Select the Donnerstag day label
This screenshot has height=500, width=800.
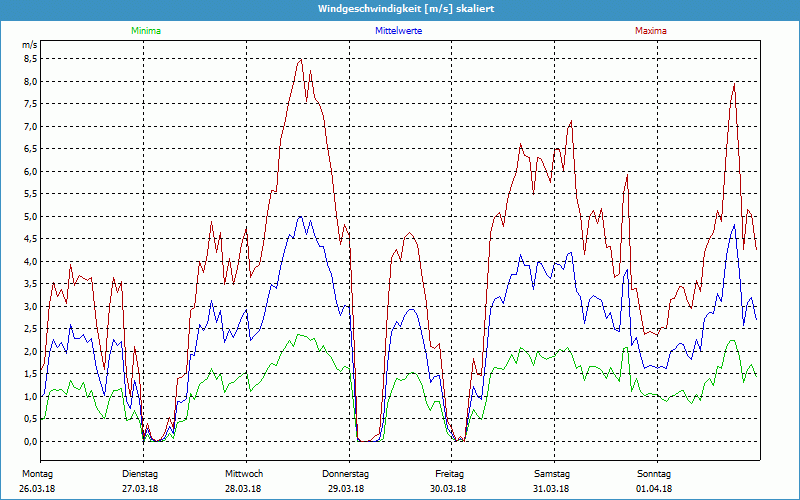pyautogui.click(x=346, y=473)
